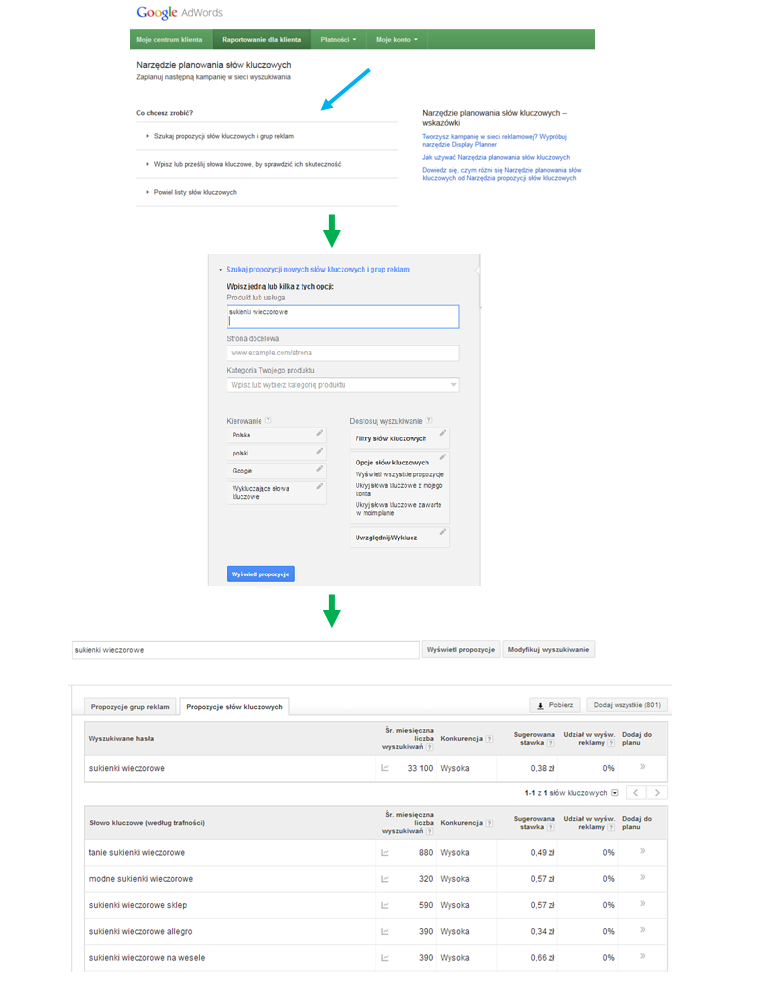
Task: Click the pencil edit icon next to Polska
Action: click(319, 434)
